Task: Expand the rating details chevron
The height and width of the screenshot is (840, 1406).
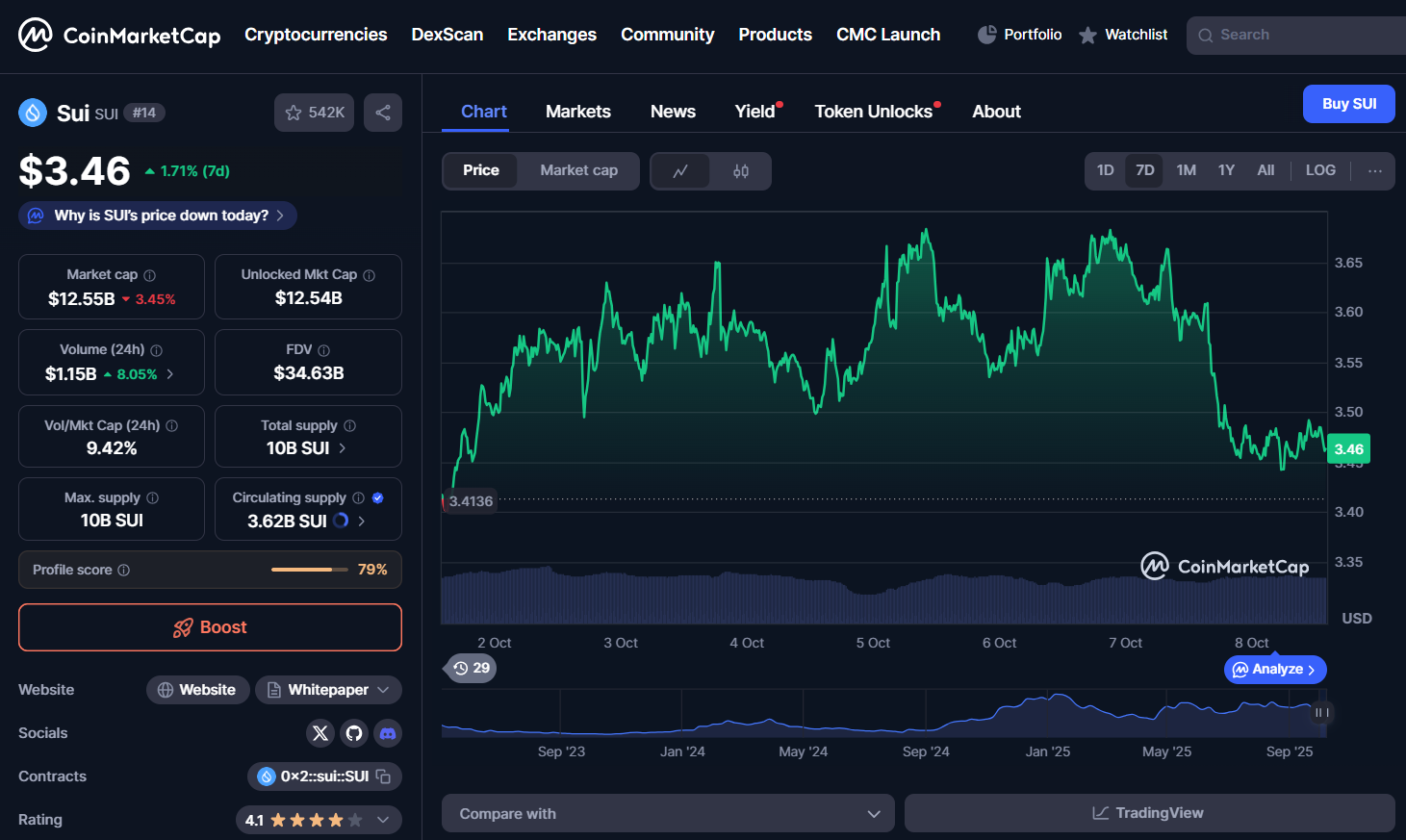Action: click(383, 820)
